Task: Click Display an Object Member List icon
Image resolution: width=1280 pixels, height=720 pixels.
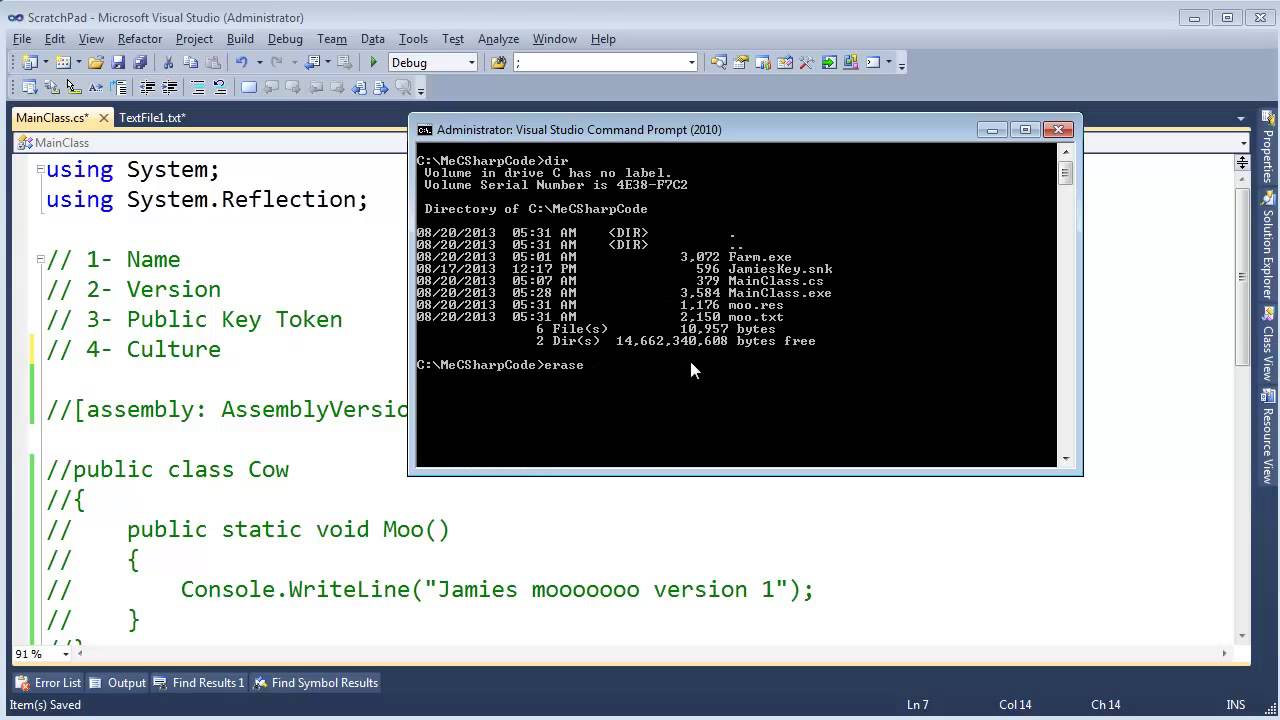Action: pyautogui.click(x=29, y=88)
